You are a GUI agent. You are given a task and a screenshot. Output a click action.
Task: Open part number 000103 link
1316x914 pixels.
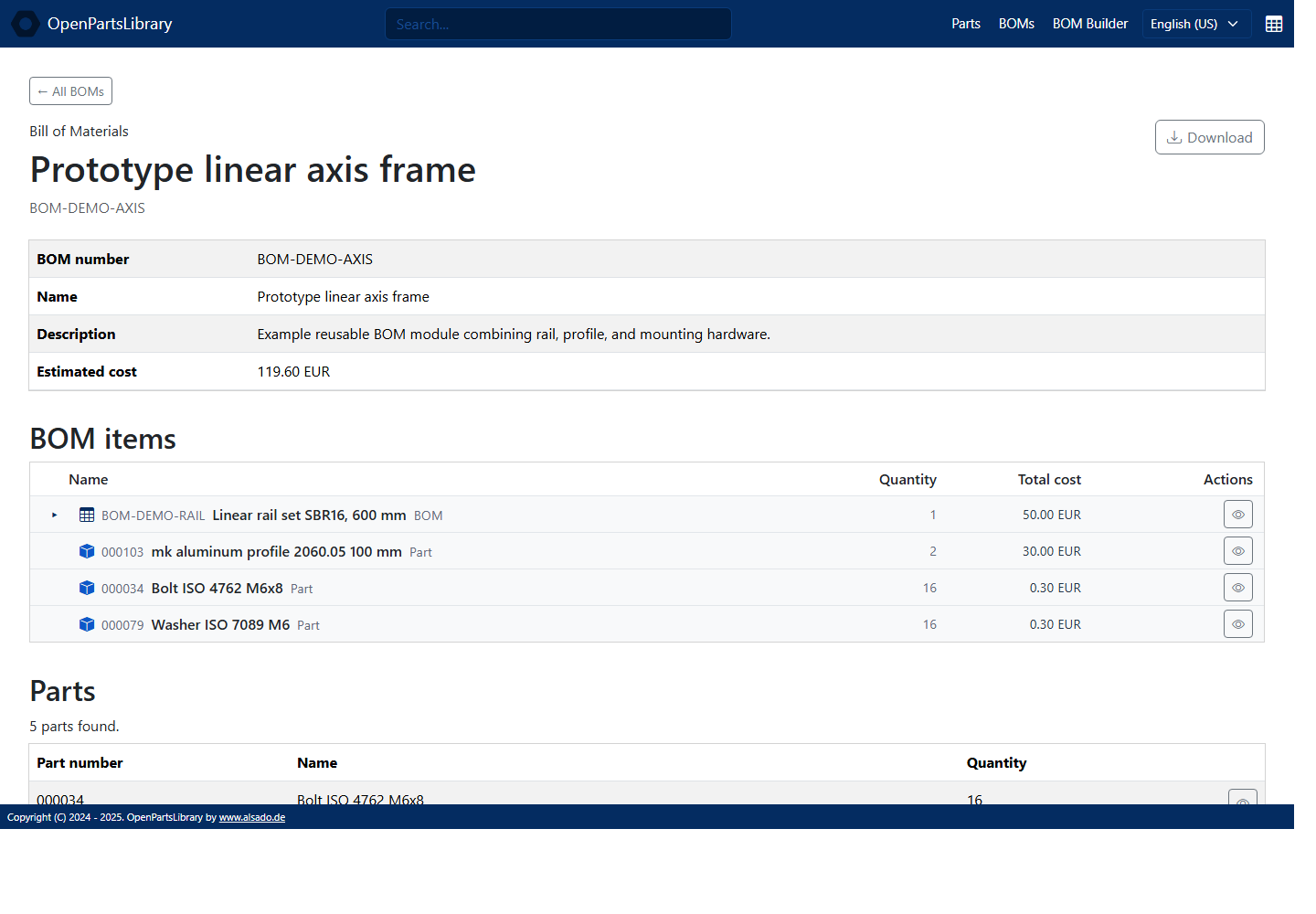[x=122, y=552]
